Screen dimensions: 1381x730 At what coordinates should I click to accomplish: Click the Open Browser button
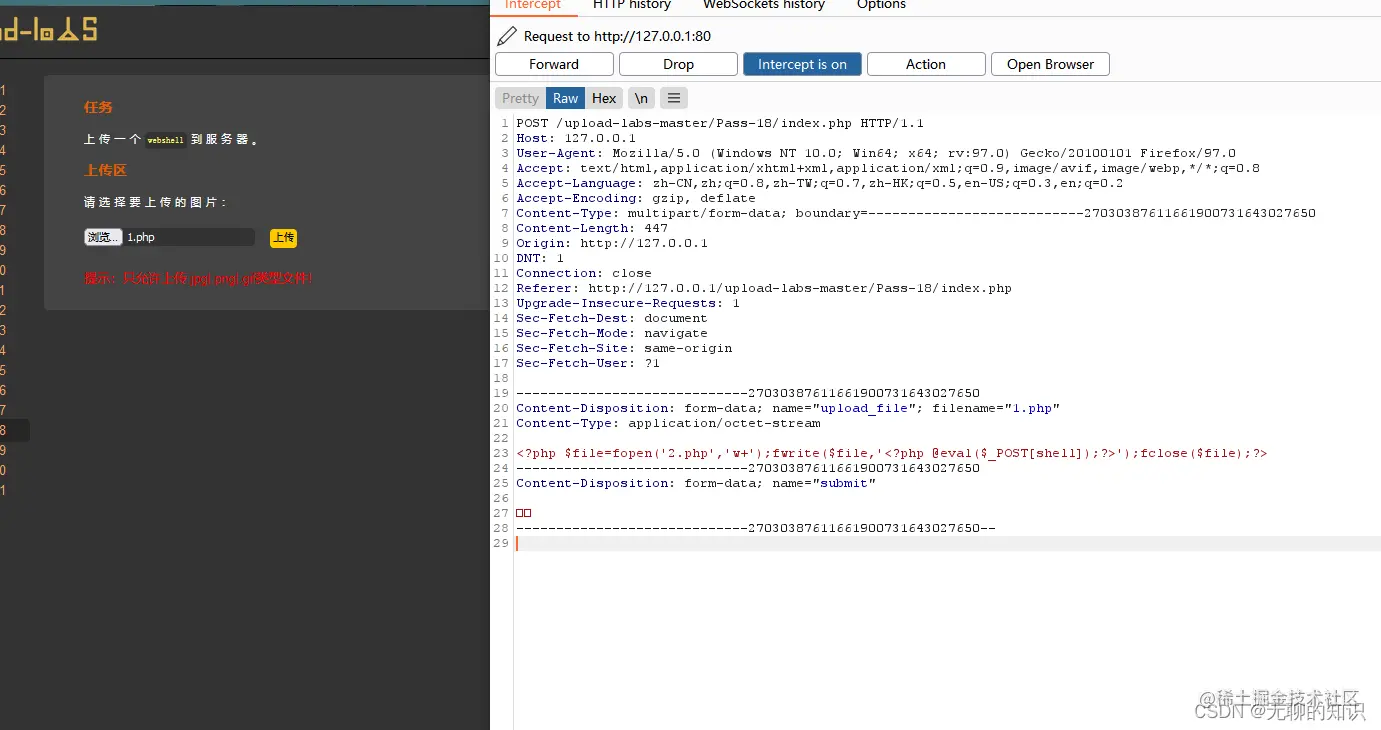point(1050,64)
